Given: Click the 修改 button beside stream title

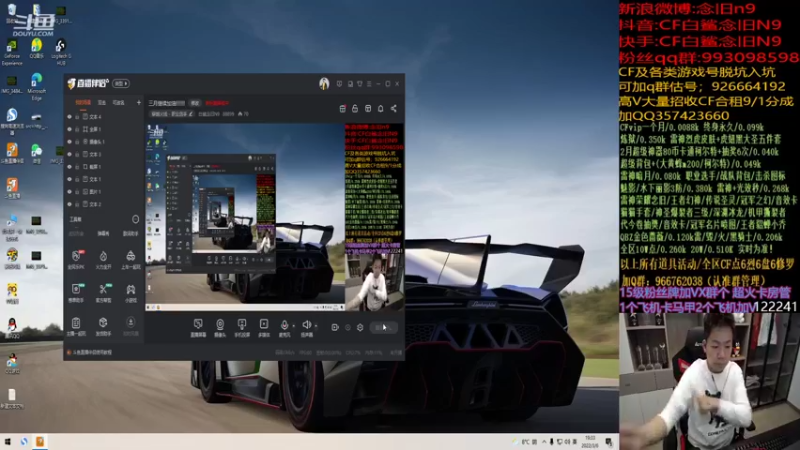Looking at the screenshot, I should click(195, 103).
